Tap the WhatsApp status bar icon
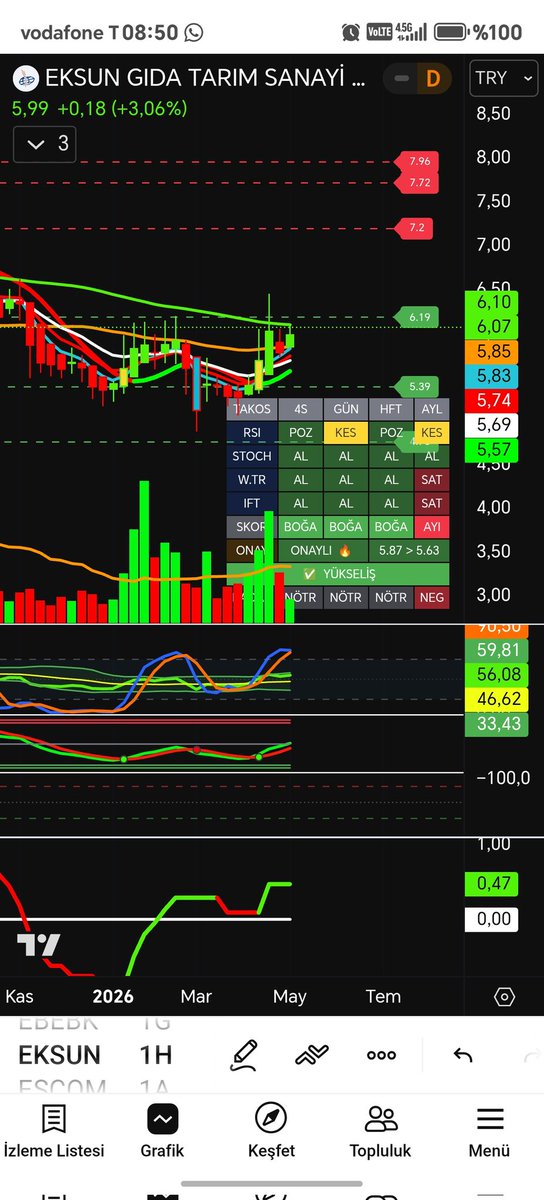The width and height of the screenshot is (544, 1200). point(194,32)
